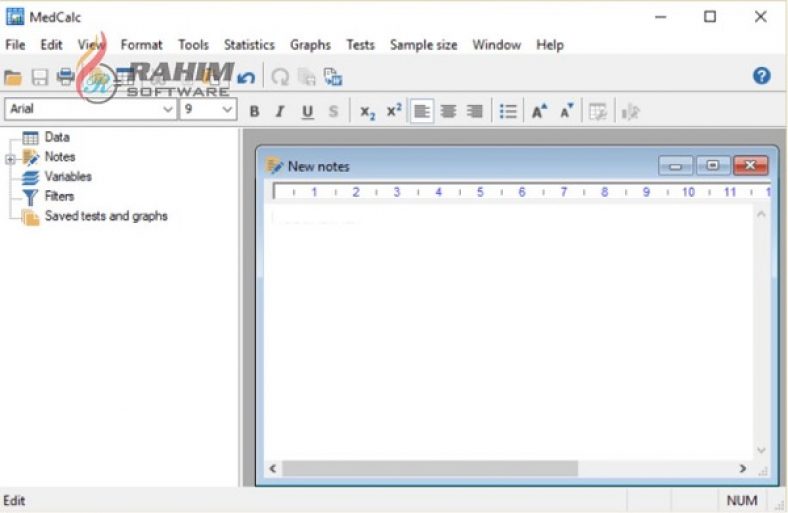This screenshot has height=513, width=788.
Task: Open the Format menu
Action: [142, 45]
